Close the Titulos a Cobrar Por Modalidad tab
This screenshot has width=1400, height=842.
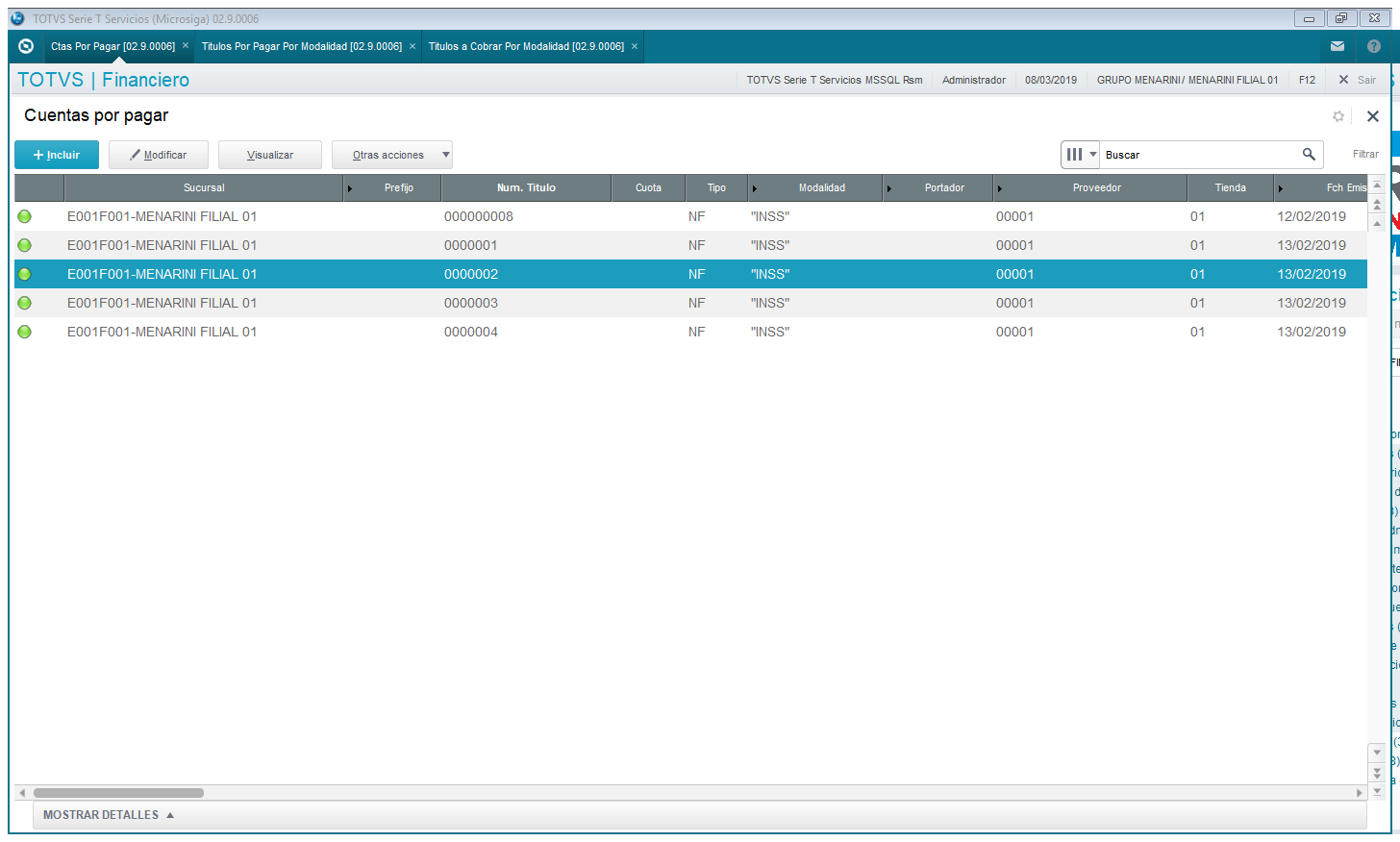pos(635,46)
